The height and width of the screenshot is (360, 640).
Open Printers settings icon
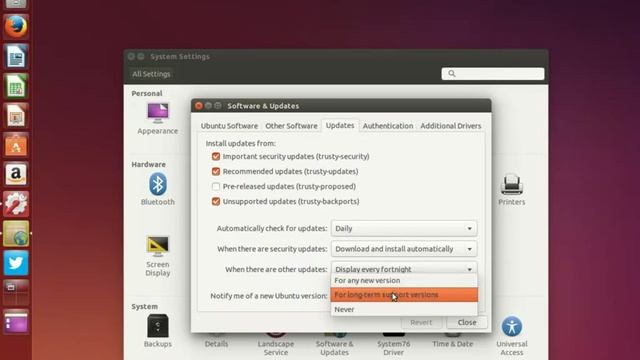point(511,184)
